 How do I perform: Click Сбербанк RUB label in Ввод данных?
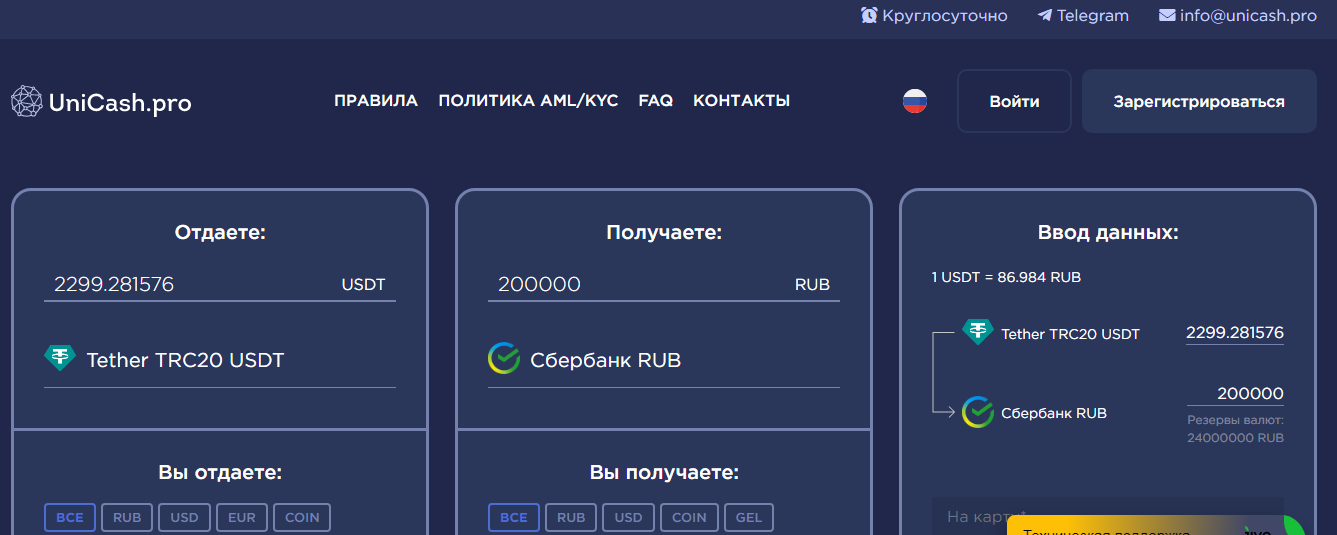click(x=1054, y=413)
